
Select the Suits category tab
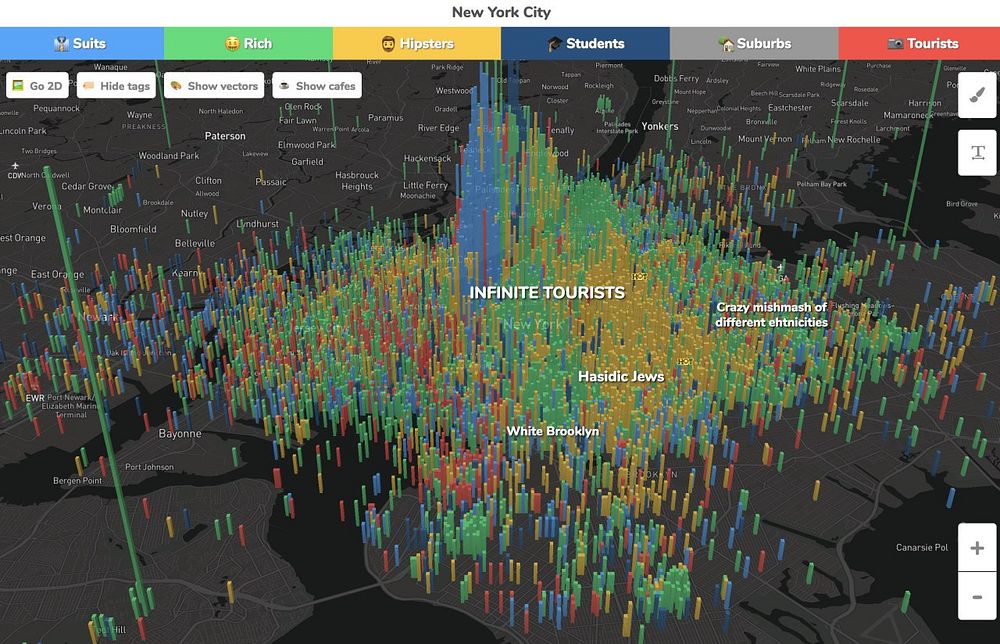click(82, 43)
